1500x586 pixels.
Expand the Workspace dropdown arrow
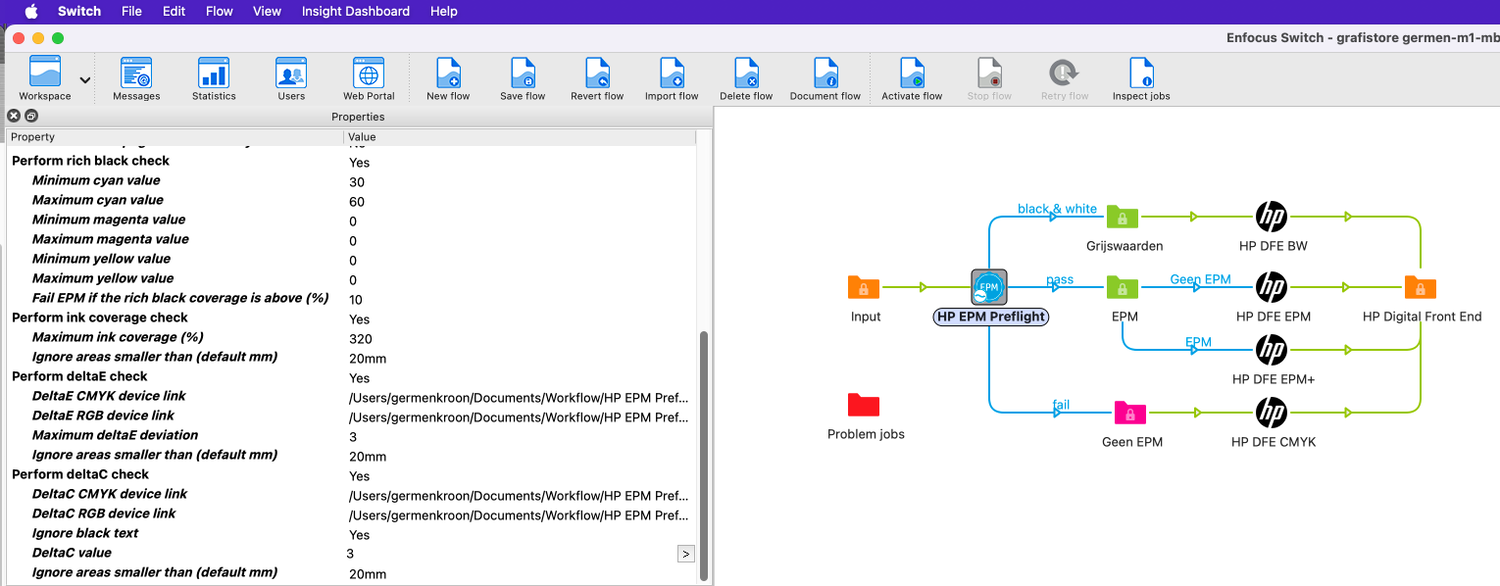85,80
